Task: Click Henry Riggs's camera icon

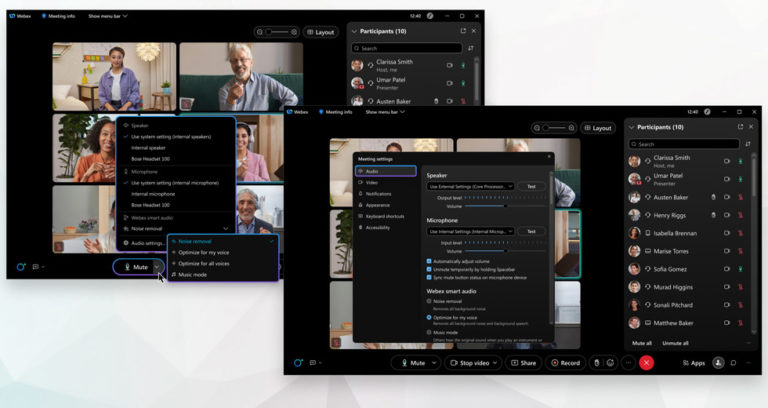Action: pos(727,215)
